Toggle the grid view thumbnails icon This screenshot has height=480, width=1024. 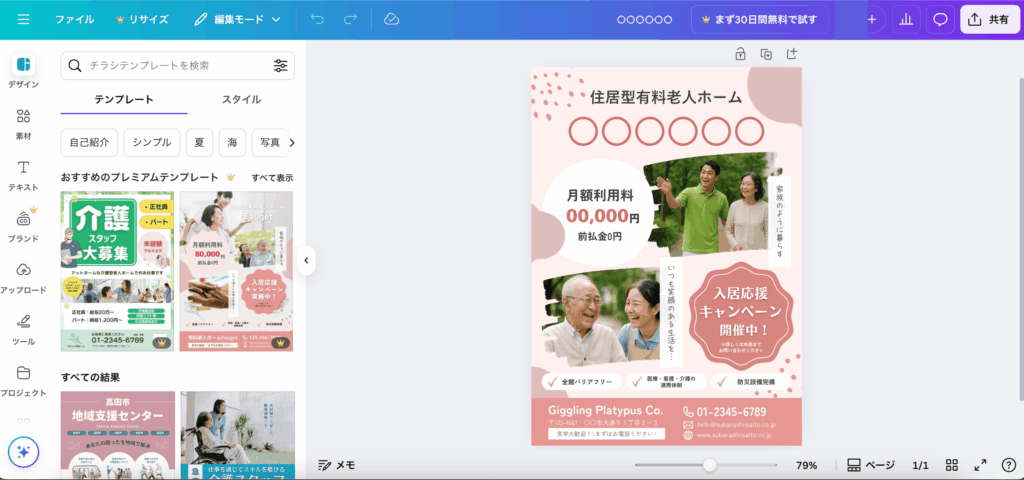coord(952,465)
